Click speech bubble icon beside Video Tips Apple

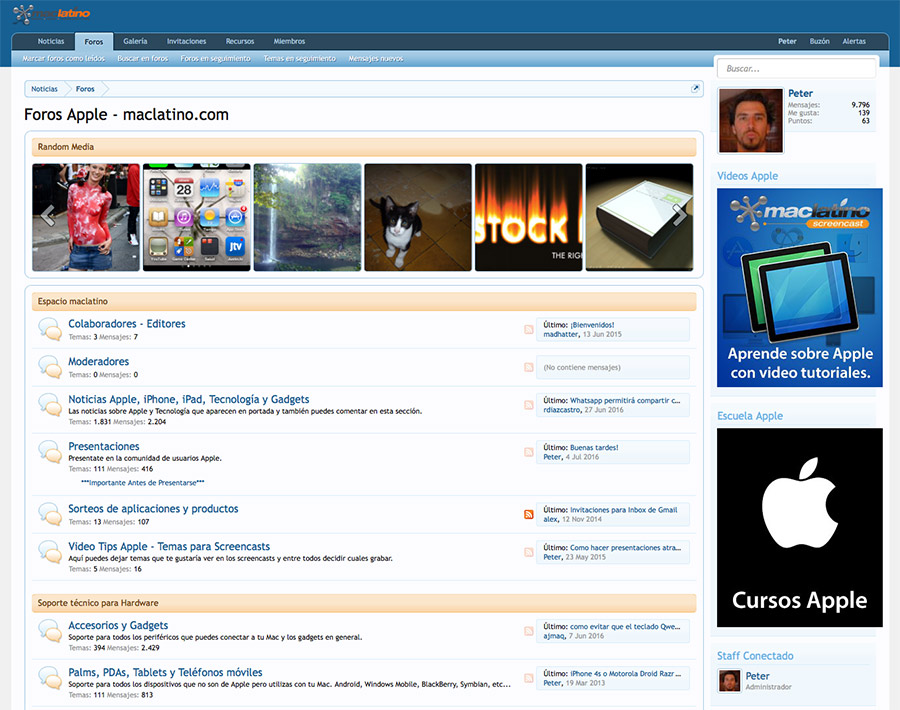51,552
